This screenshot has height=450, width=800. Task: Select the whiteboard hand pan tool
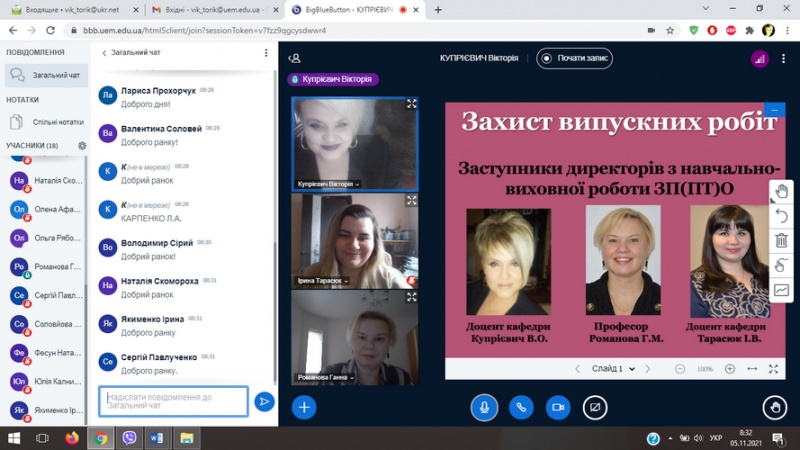tap(781, 192)
